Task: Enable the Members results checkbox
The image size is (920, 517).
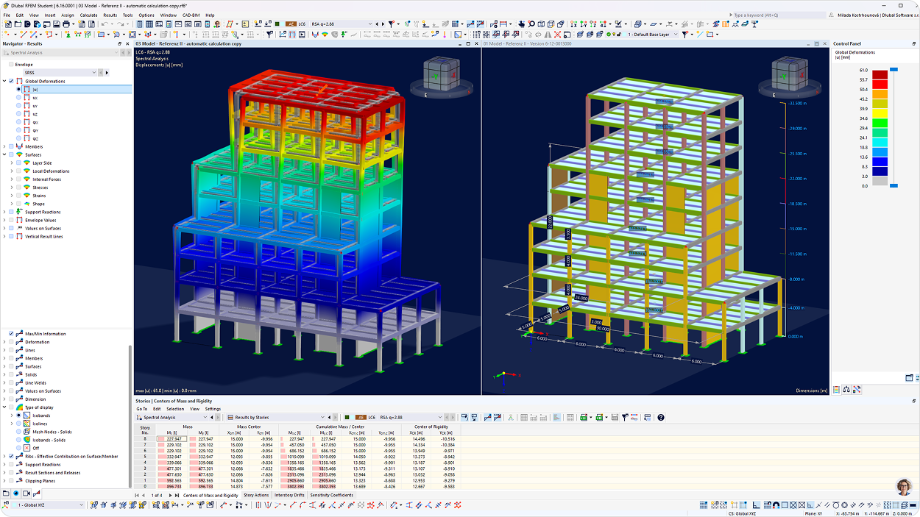Action: 11,147
